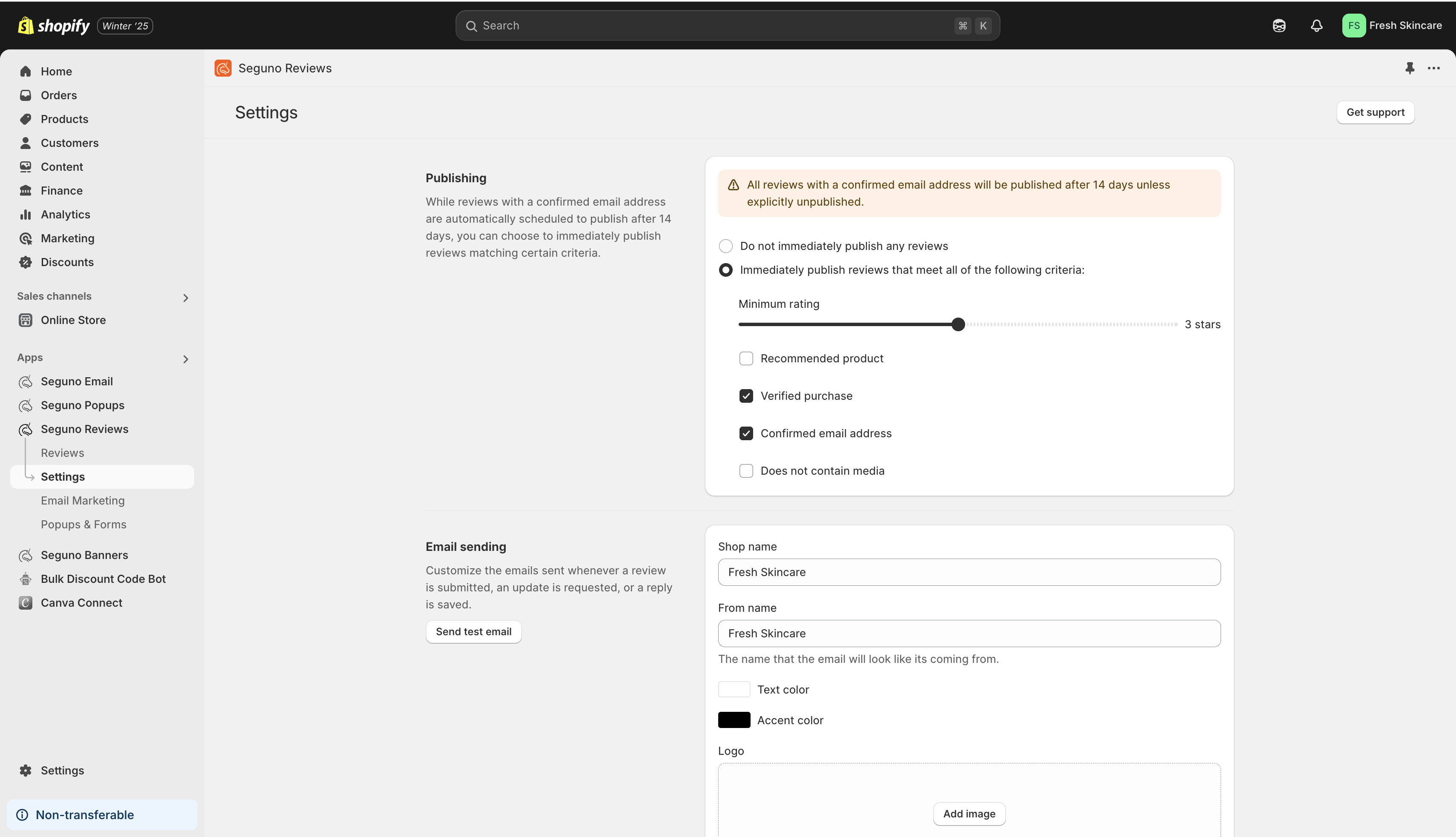Open the Fresh Skincare account menu
The image size is (1456, 837).
[x=1392, y=26]
